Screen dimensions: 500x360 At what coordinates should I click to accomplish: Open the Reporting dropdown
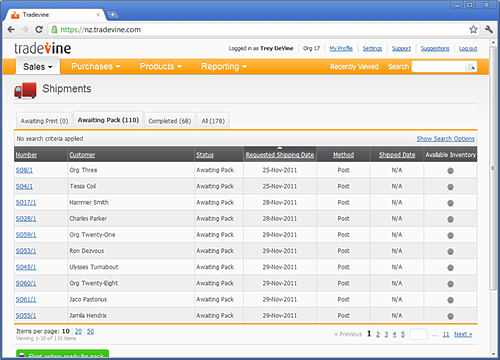(x=224, y=66)
